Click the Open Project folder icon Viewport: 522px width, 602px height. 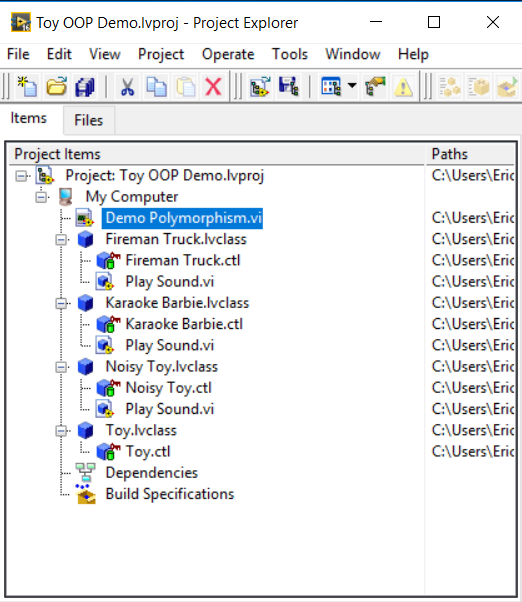[x=56, y=86]
